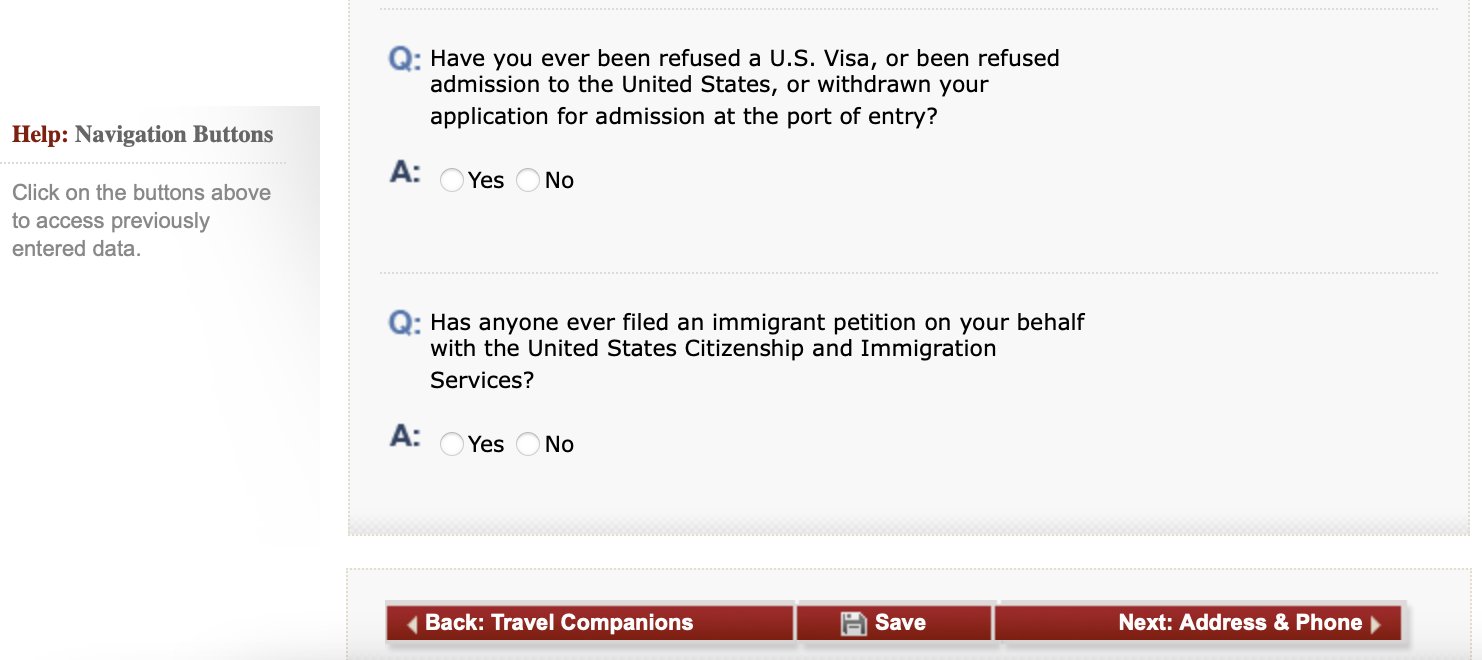
Task: Click the refused U.S. Visa question text
Action: [745, 87]
